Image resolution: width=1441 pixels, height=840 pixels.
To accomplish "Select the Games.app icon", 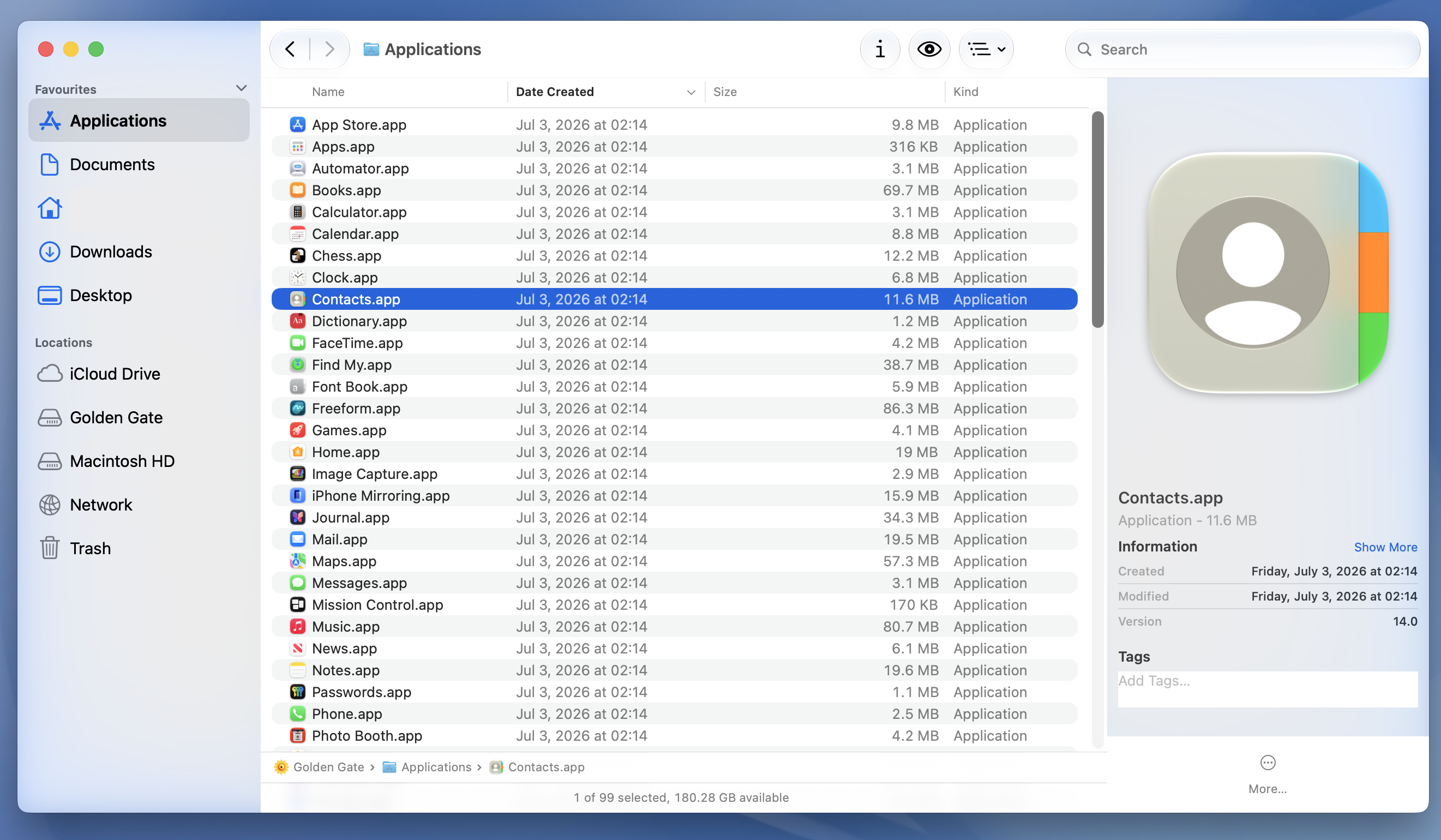I will pos(297,430).
